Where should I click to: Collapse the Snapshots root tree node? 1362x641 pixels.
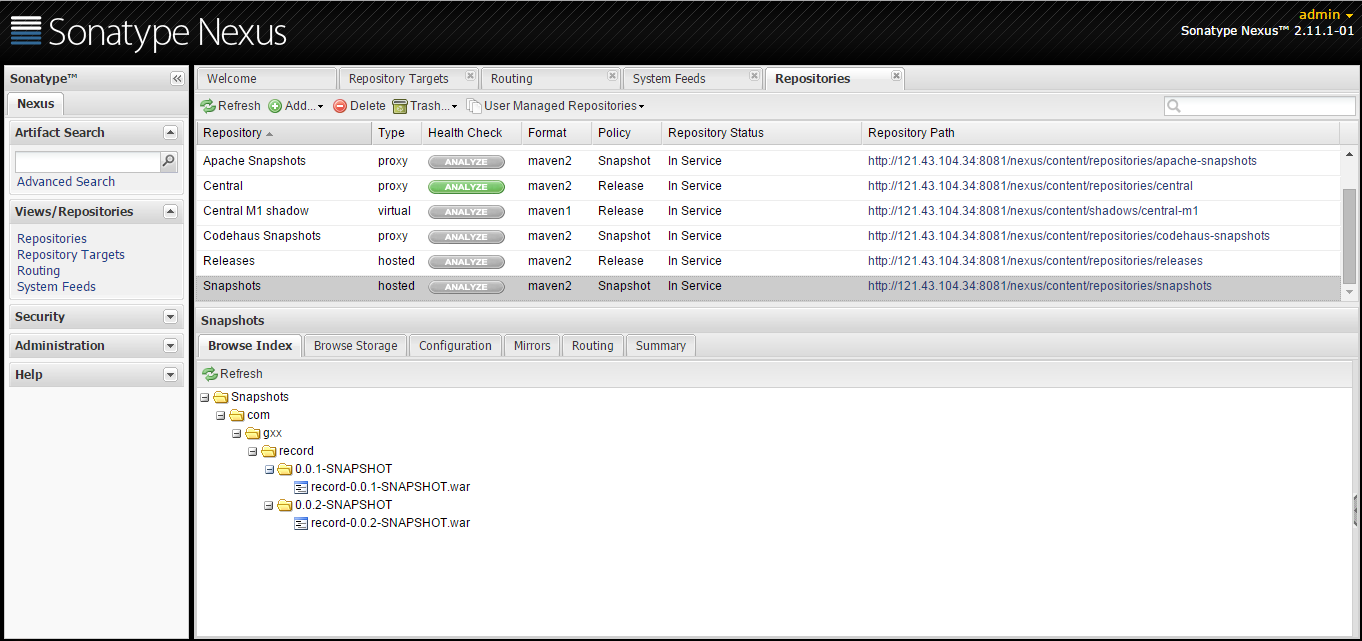[205, 397]
